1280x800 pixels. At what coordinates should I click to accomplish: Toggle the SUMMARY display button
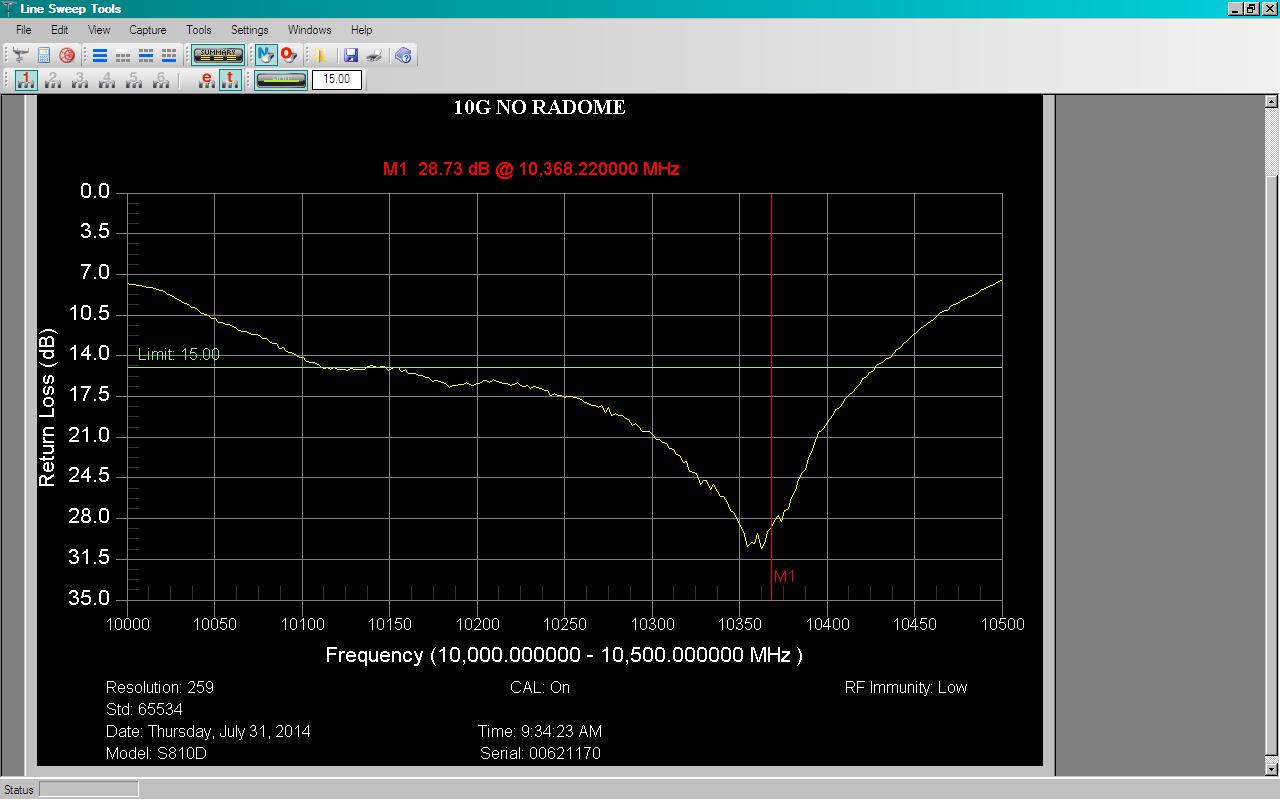click(x=218, y=55)
